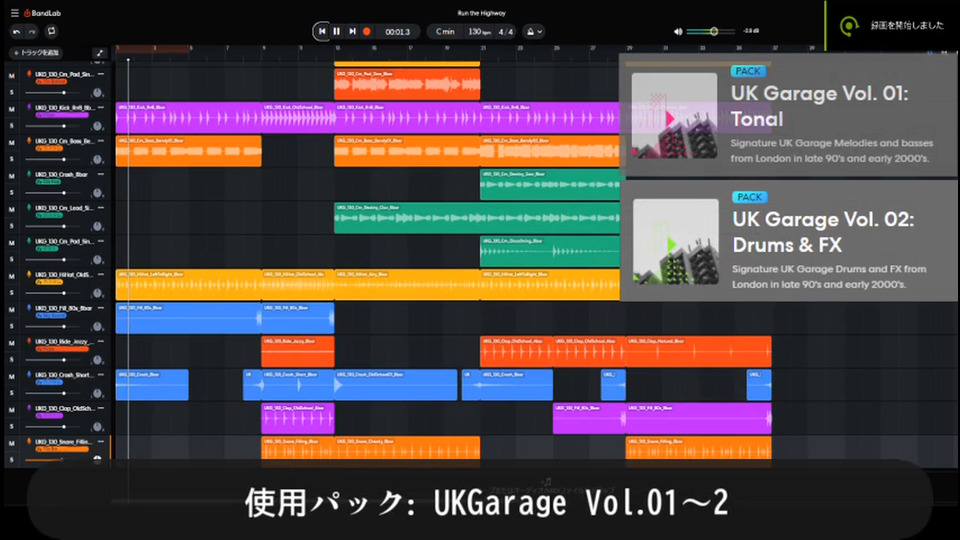Viewport: 960px width, 540px height.
Task: Open options menu for Cm_Bass track
Action: 101,141
